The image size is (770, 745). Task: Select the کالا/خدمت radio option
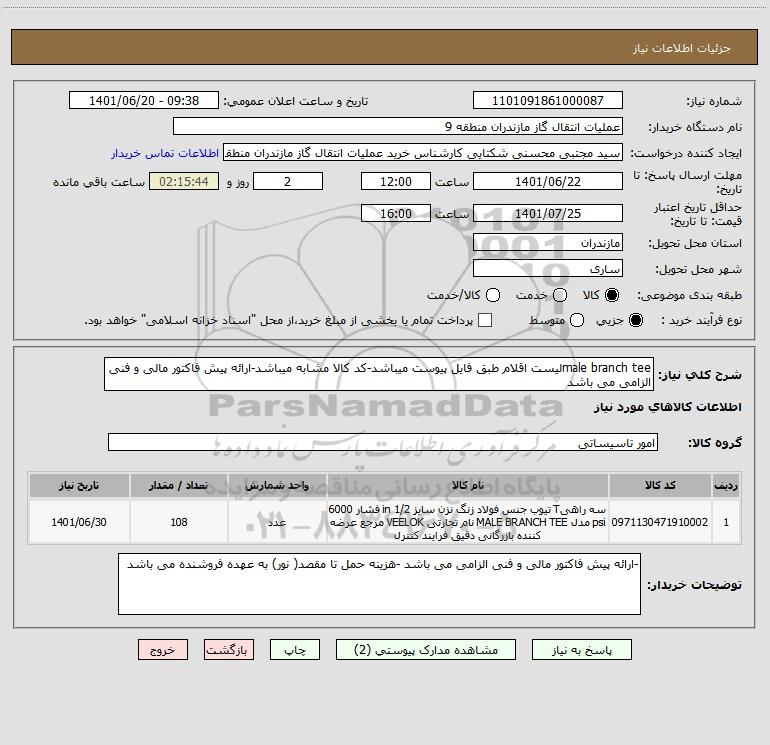coord(493,295)
